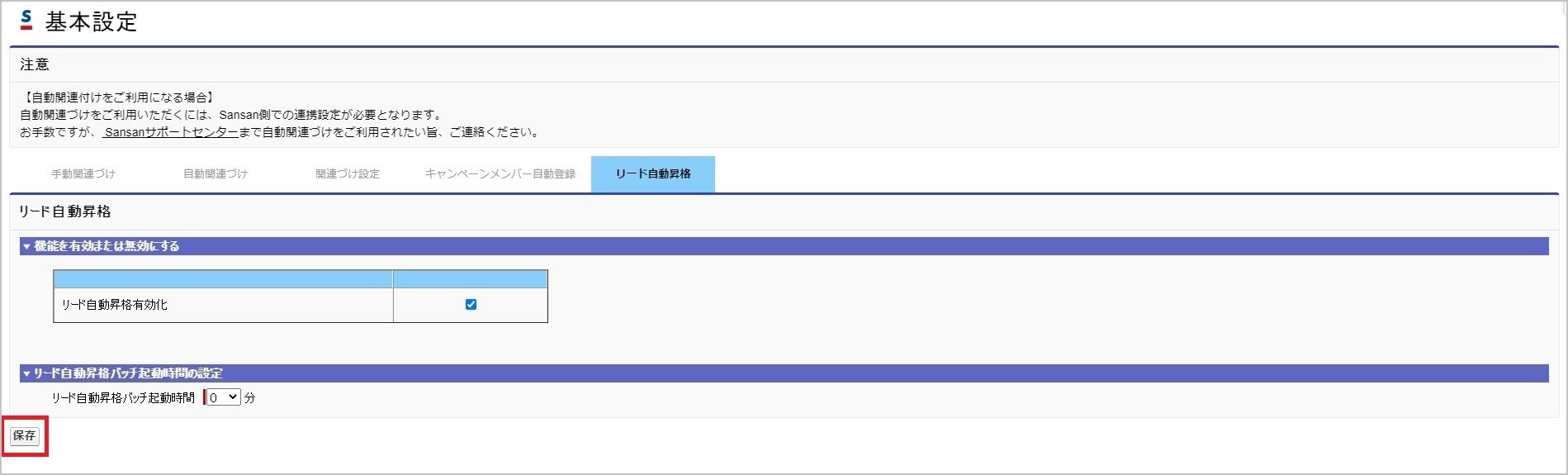The height and width of the screenshot is (475, 1568).
Task: Click the 分 unit label beside the dropdown
Action: click(250, 398)
